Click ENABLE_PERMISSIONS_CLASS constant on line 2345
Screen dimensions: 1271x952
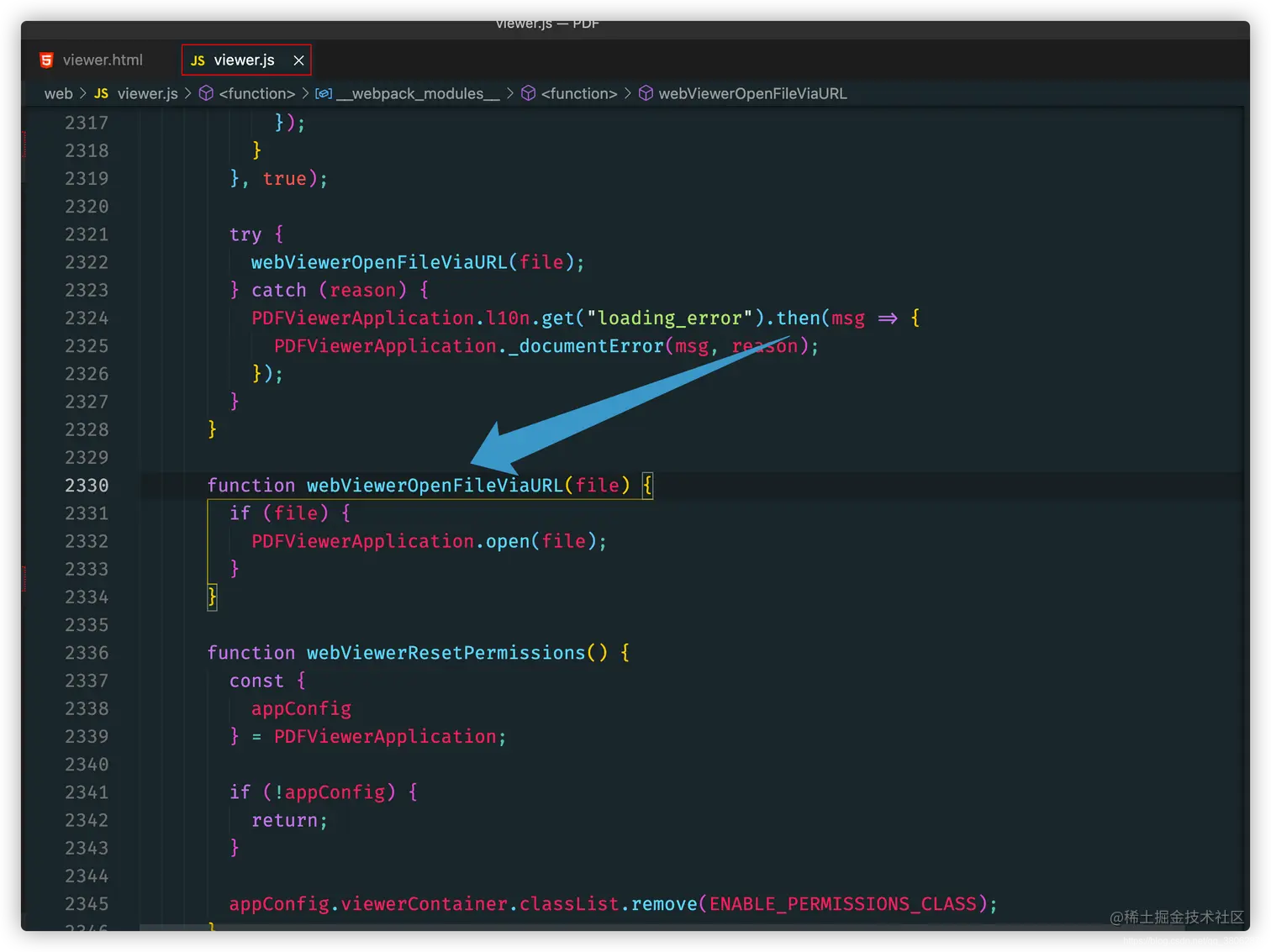coord(843,904)
